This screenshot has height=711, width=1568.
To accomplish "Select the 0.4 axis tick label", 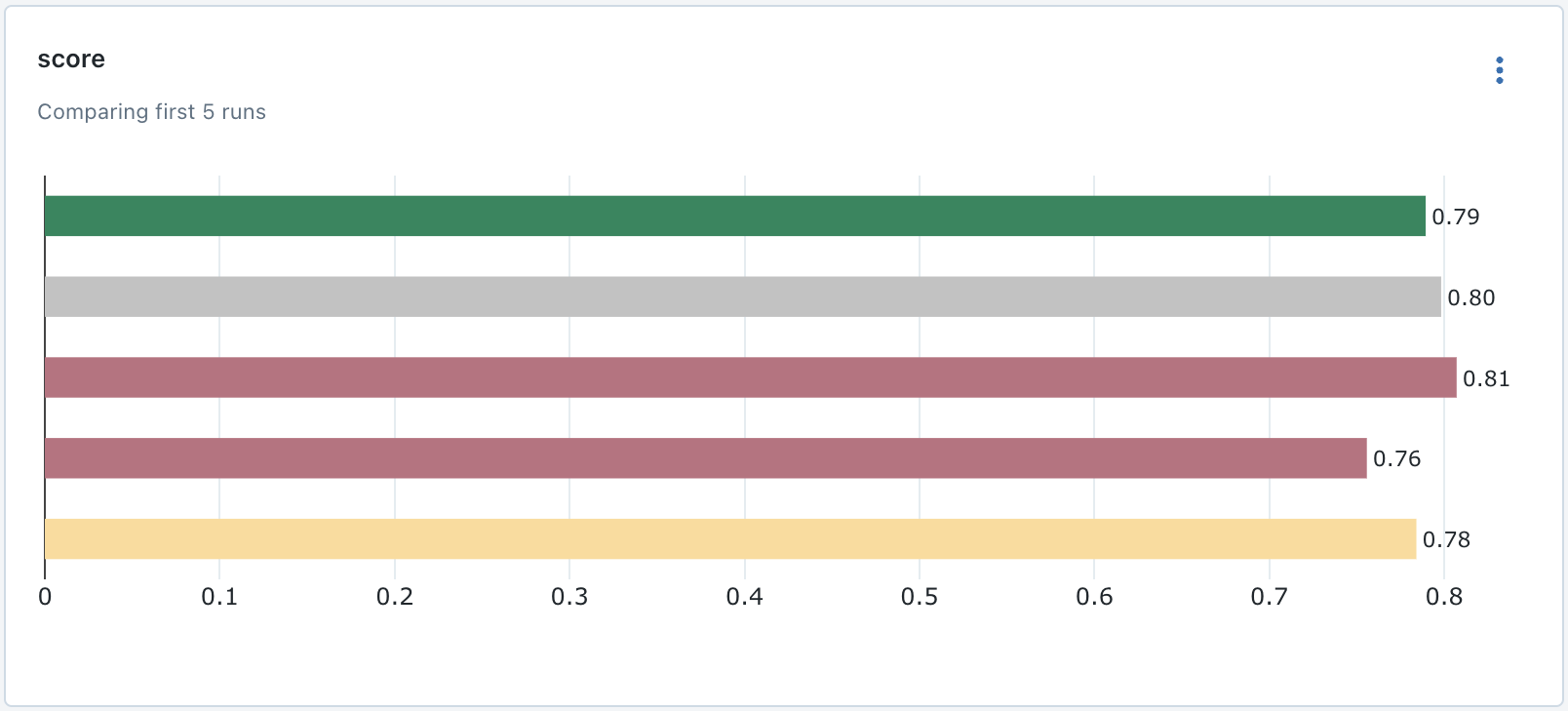I will (746, 594).
